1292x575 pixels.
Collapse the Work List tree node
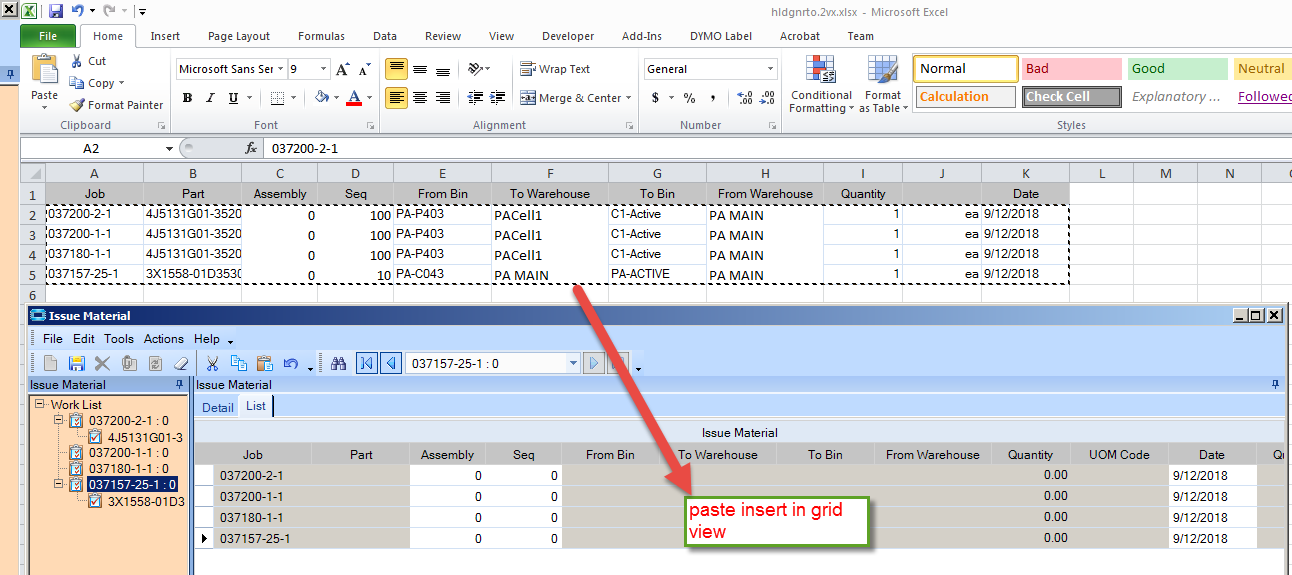click(40, 405)
